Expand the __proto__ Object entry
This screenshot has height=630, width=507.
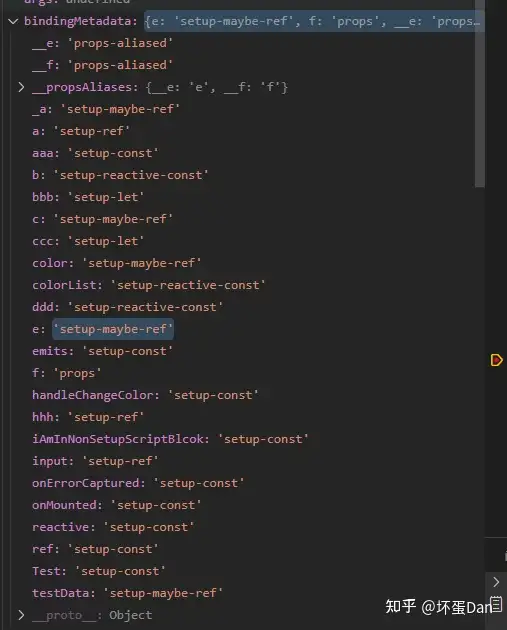coord(21,615)
